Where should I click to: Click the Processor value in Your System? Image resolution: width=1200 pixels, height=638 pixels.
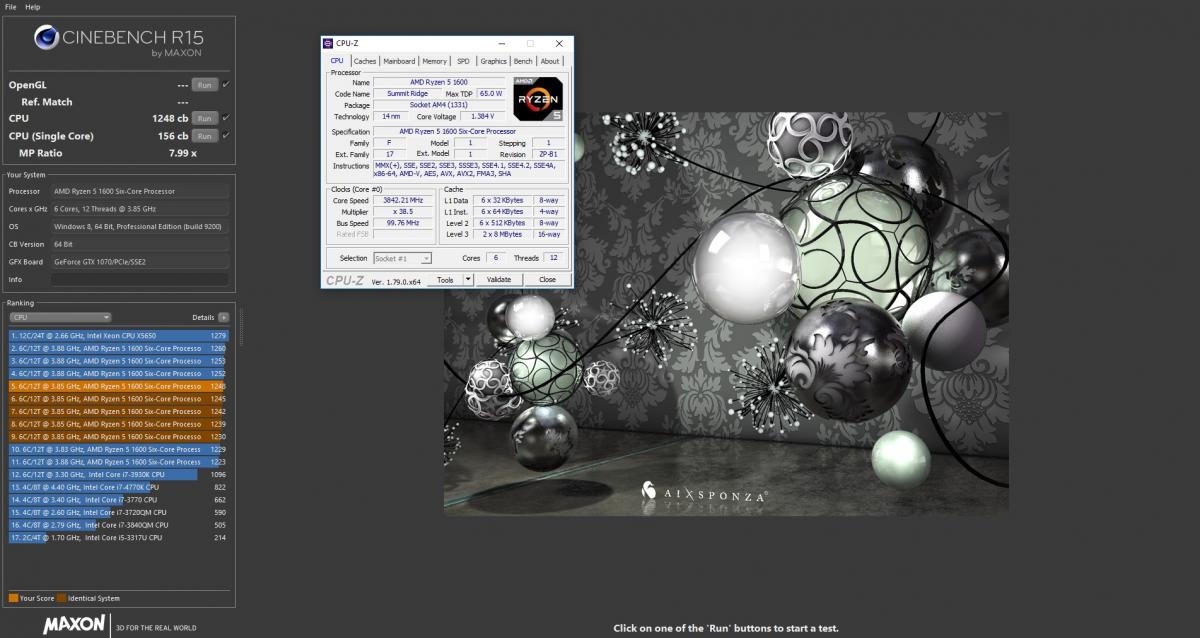140,191
